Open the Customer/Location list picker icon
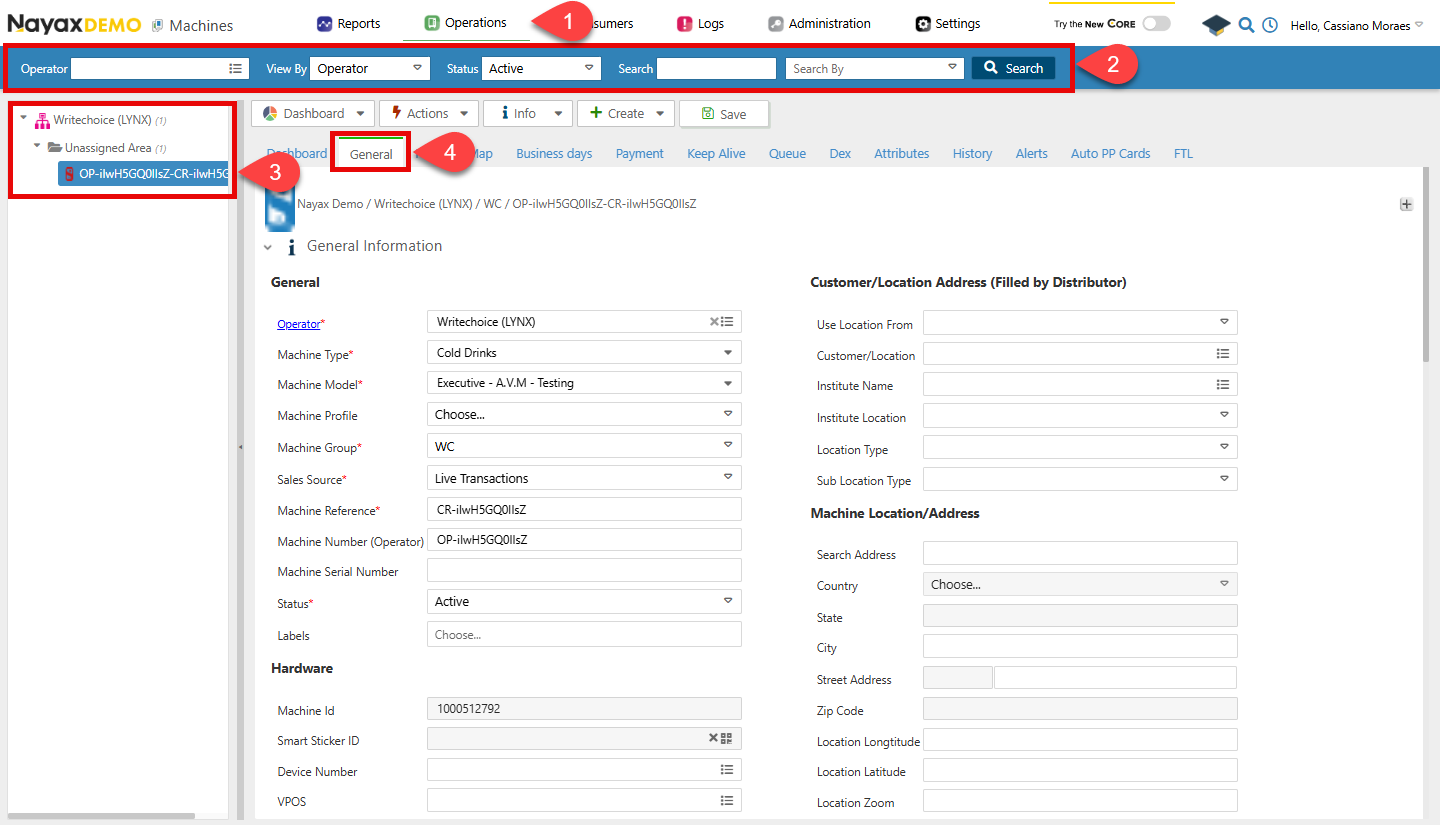 pyautogui.click(x=1223, y=353)
